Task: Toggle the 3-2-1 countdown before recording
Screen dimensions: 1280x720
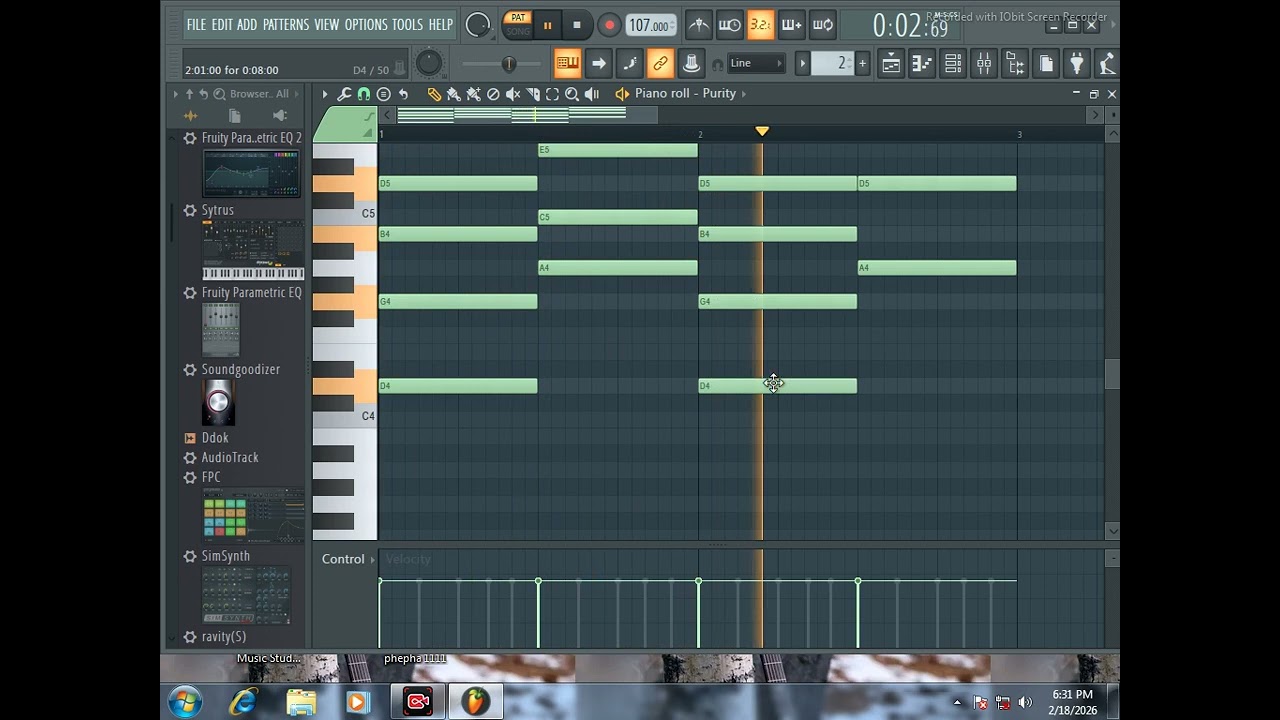Action: [x=760, y=25]
